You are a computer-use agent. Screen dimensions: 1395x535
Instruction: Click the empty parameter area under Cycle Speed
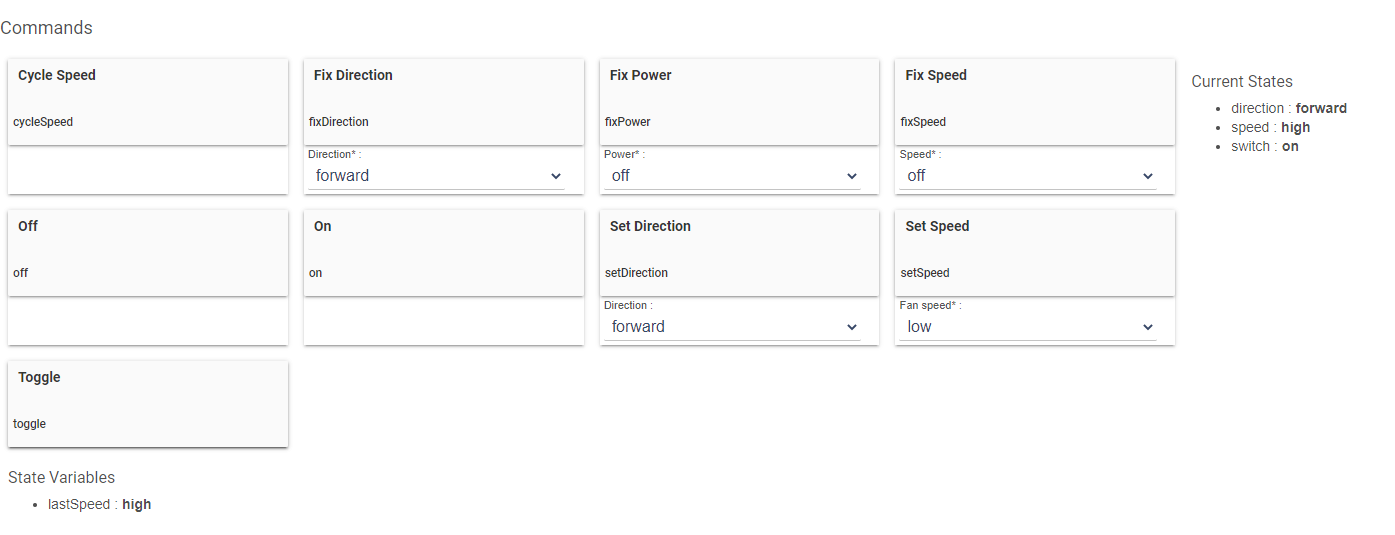click(x=148, y=170)
